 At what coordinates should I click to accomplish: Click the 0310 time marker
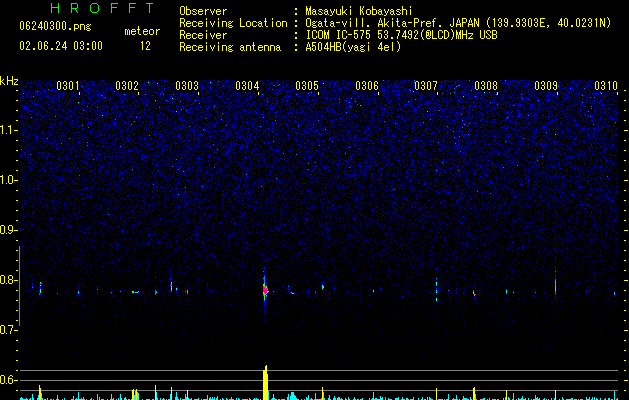(606, 85)
